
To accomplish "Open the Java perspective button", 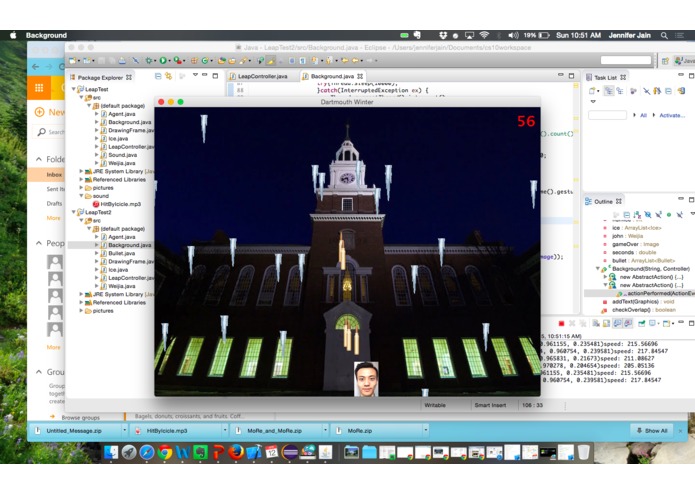I will pos(684,61).
